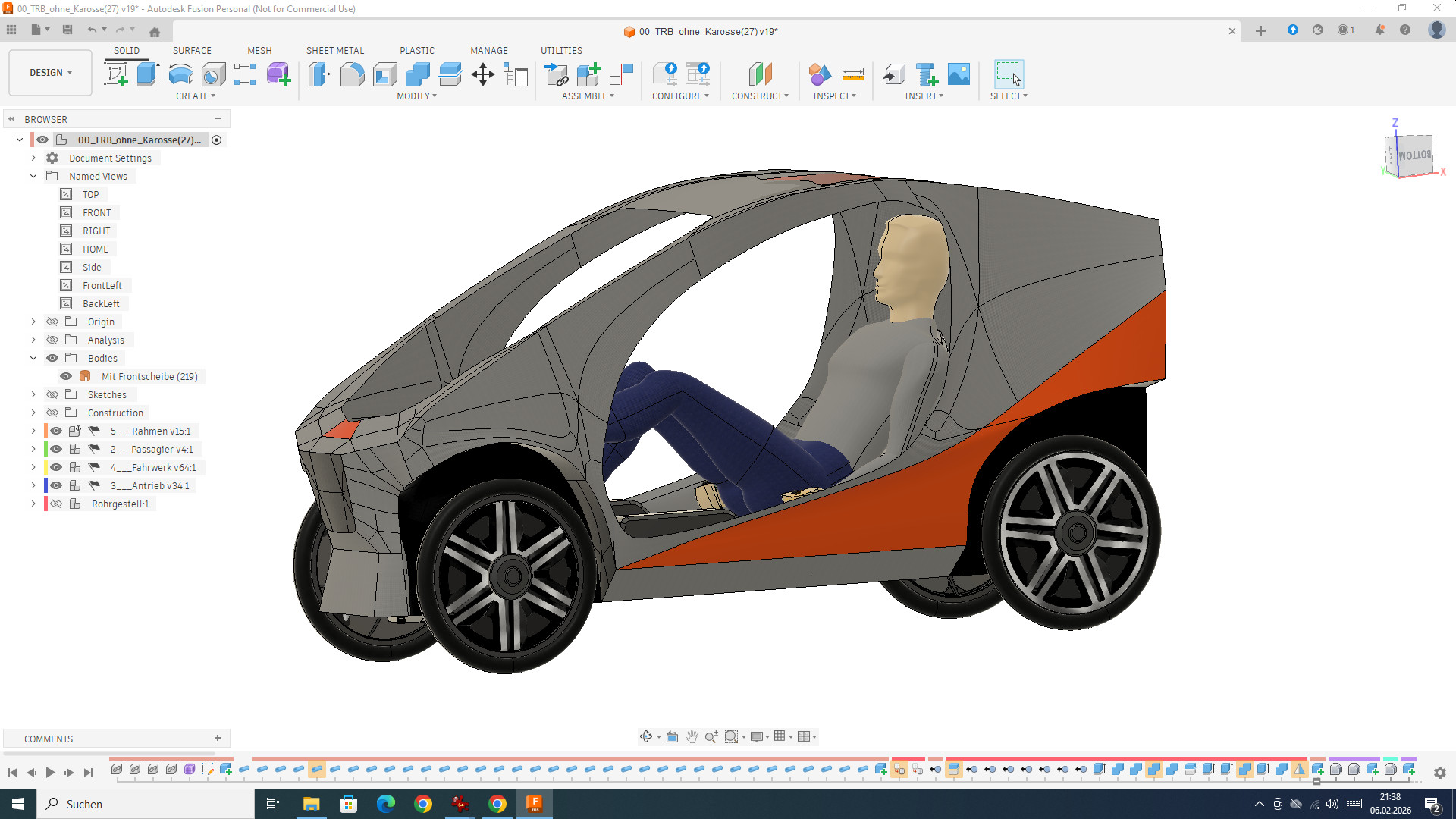
Task: Open Google Chrome from taskbar
Action: pos(423,804)
